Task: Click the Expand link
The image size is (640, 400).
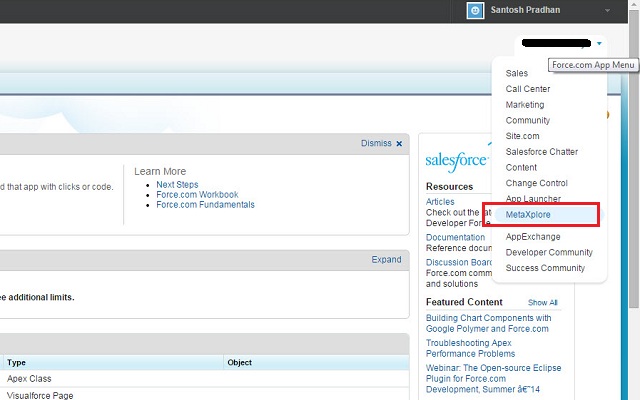Action: (x=386, y=260)
